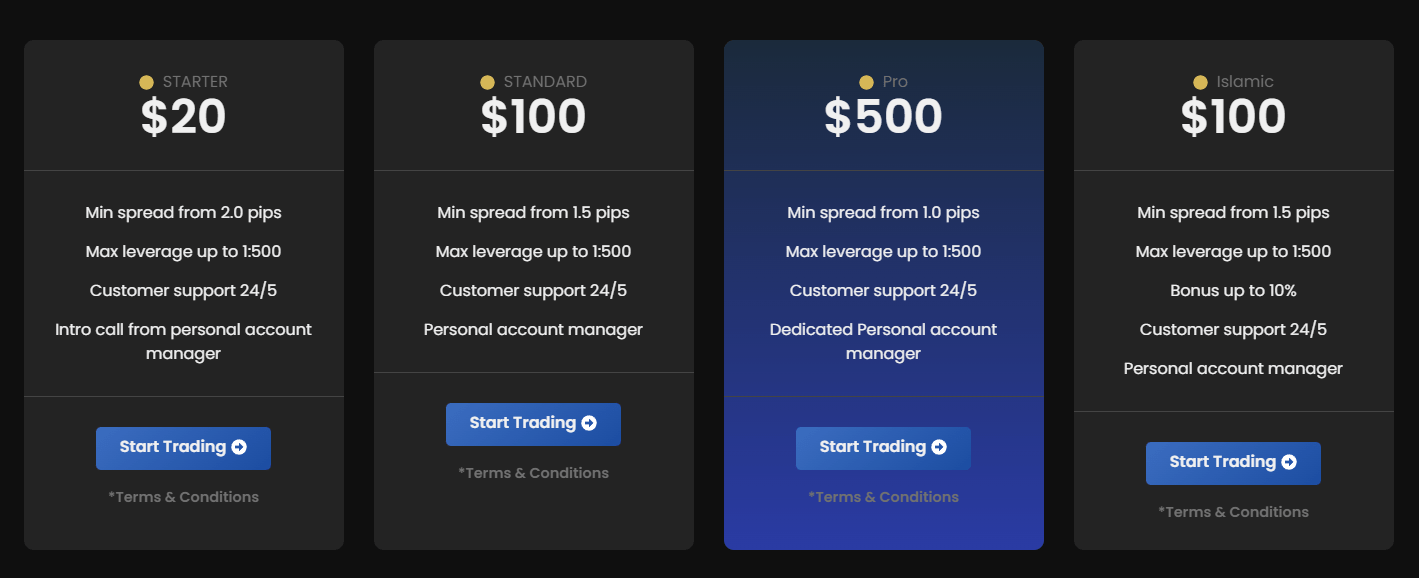Image resolution: width=1419 pixels, height=578 pixels.
Task: Click the yellow dot beside Islamic label
Action: pos(1200,82)
